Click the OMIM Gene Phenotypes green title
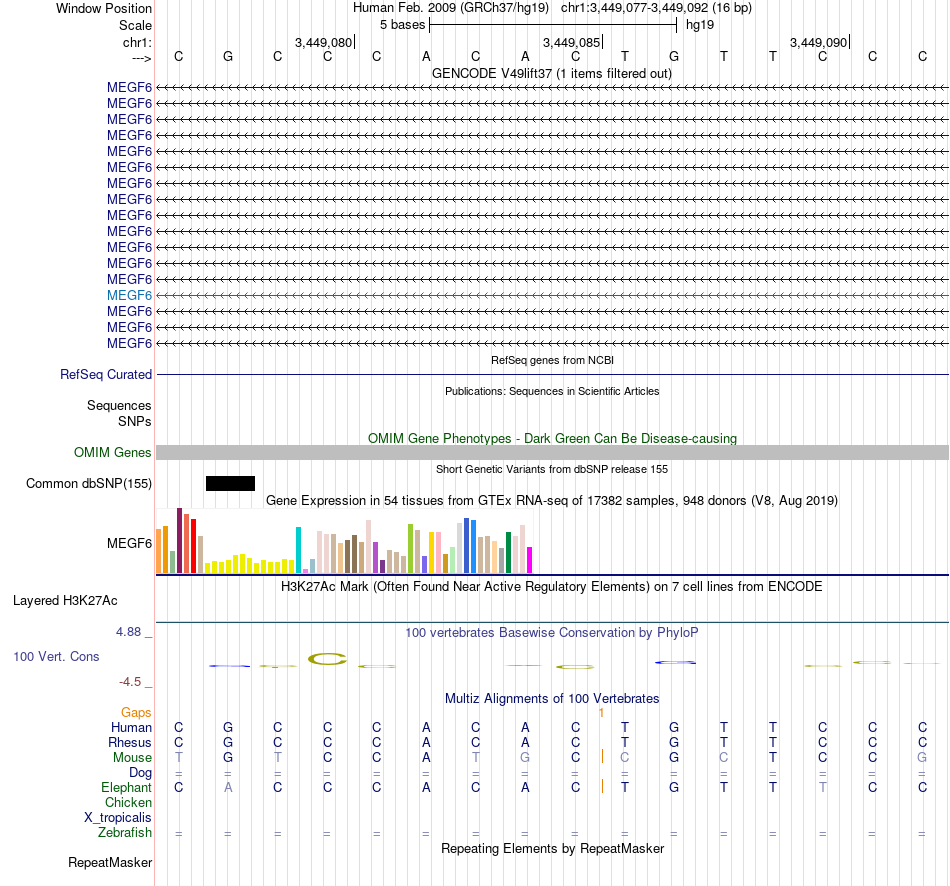Viewport: 950px width, 886px height. (552, 438)
